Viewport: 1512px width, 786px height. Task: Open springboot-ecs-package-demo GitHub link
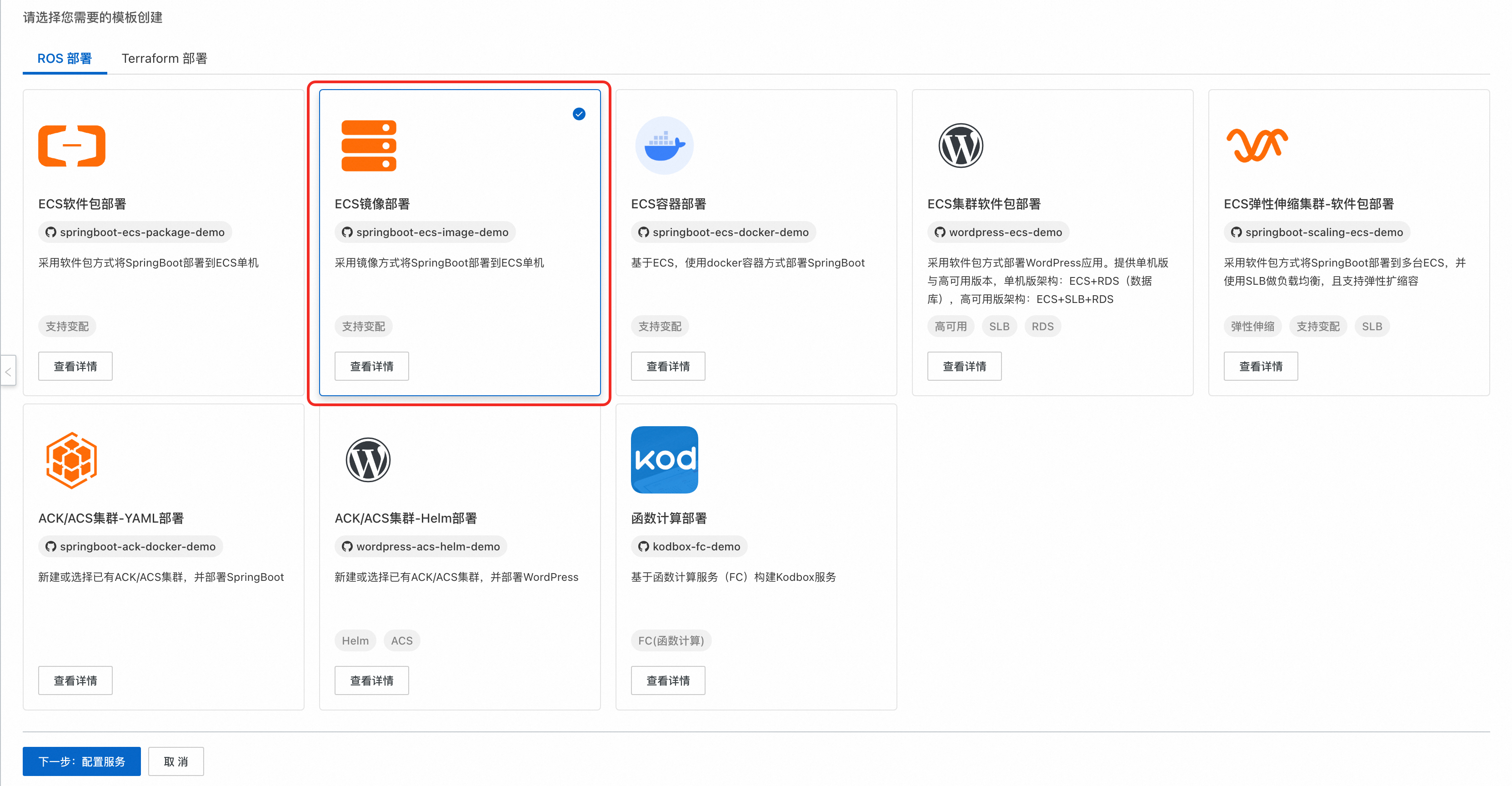141,232
